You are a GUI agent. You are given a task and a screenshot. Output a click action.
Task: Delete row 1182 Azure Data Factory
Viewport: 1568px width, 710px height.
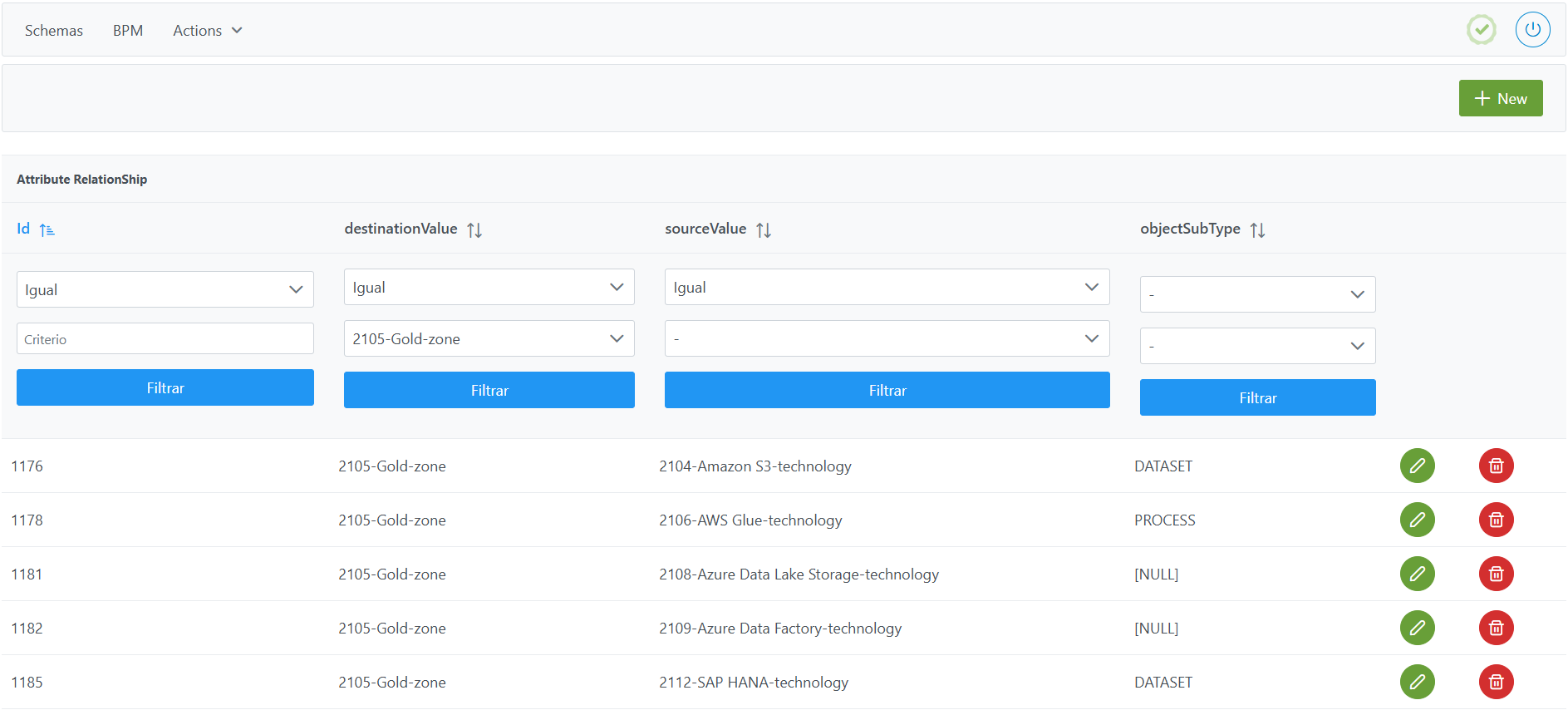(1496, 628)
